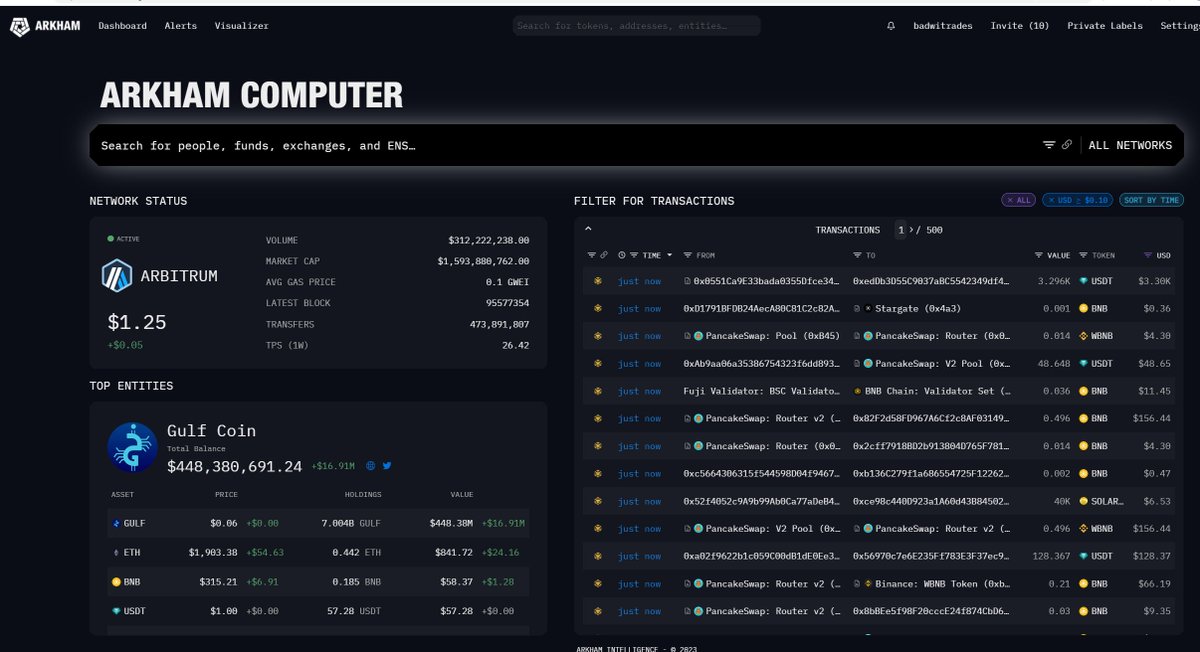The height and width of the screenshot is (652, 1200).
Task: Collapse the transactions panel with chevron
Action: click(x=590, y=230)
